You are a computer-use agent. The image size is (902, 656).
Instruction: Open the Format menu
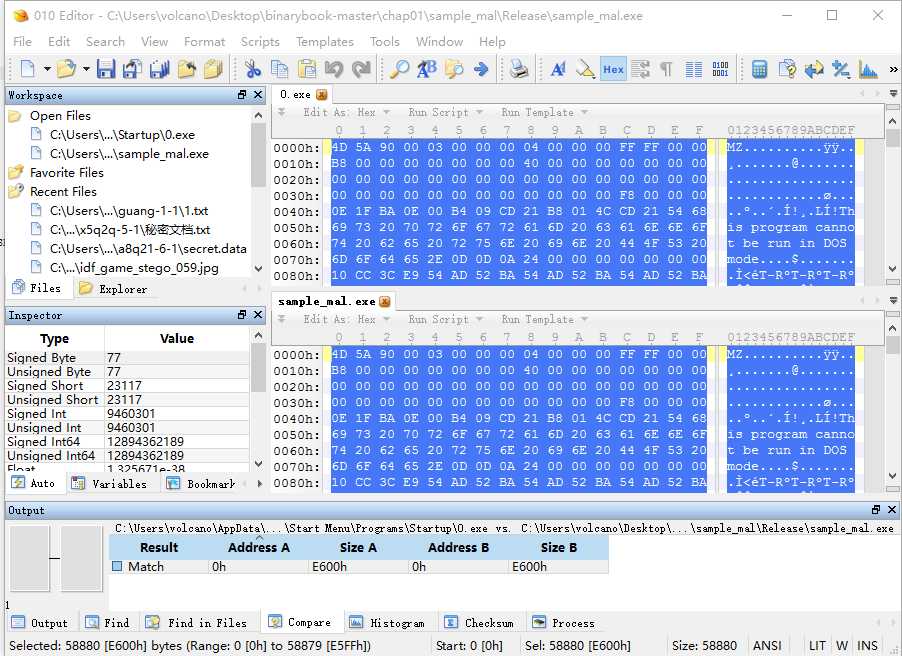(x=204, y=41)
